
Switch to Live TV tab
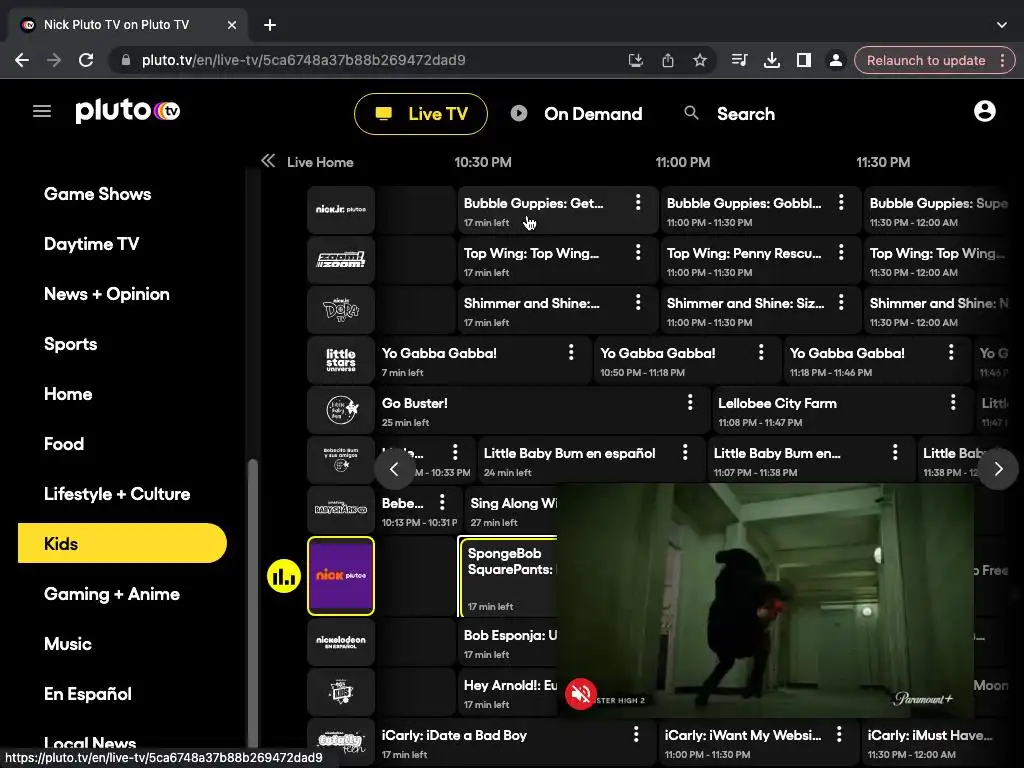click(421, 114)
